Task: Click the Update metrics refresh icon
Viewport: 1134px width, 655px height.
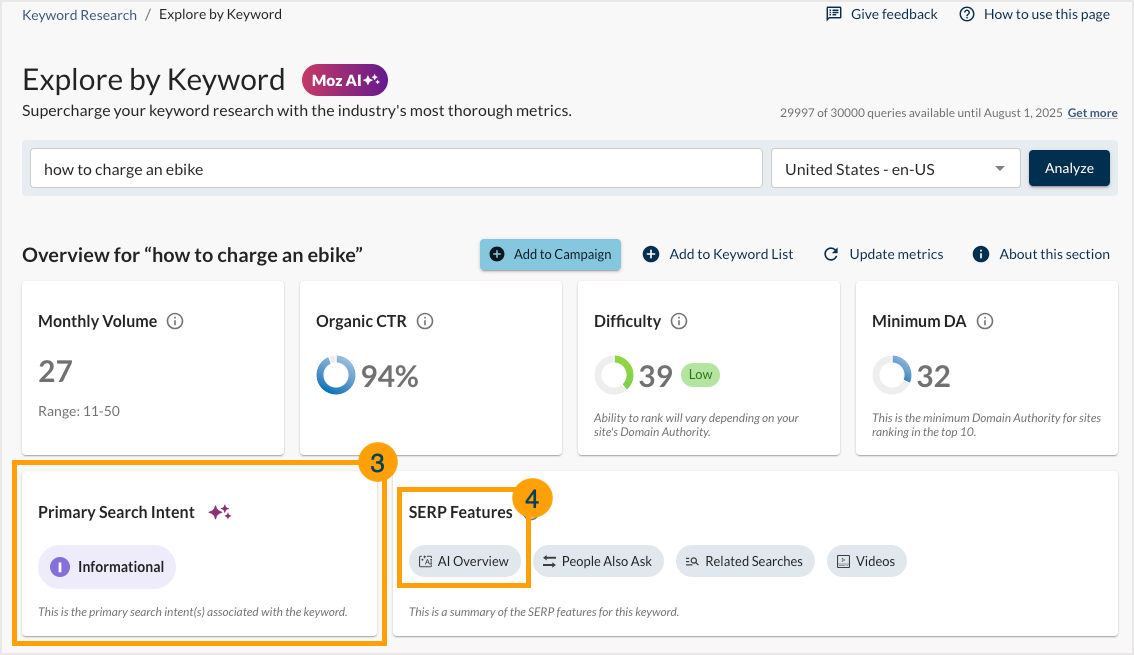Action: pos(831,254)
